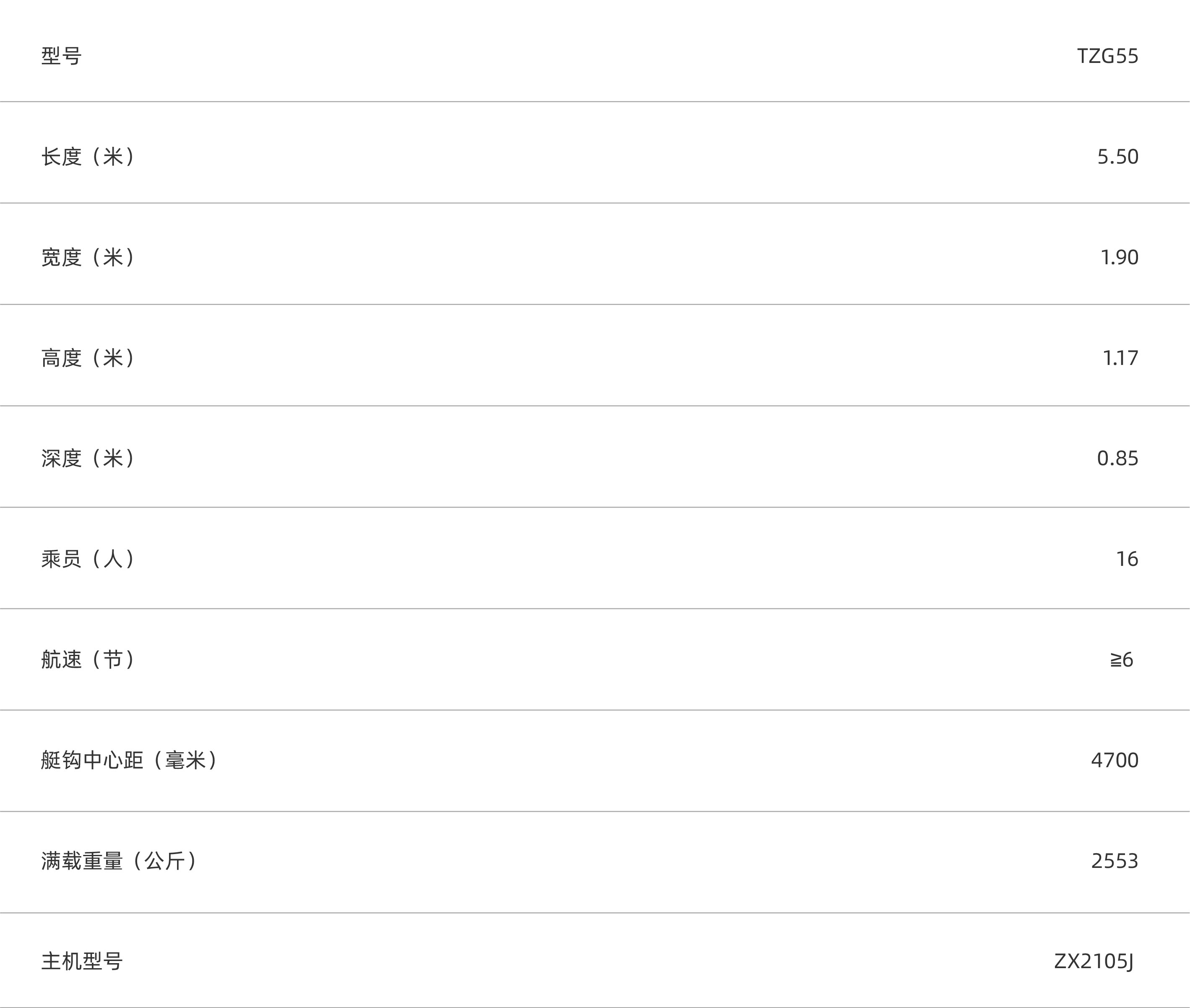
Task: Click the 主机型号 label
Action: coord(82,962)
